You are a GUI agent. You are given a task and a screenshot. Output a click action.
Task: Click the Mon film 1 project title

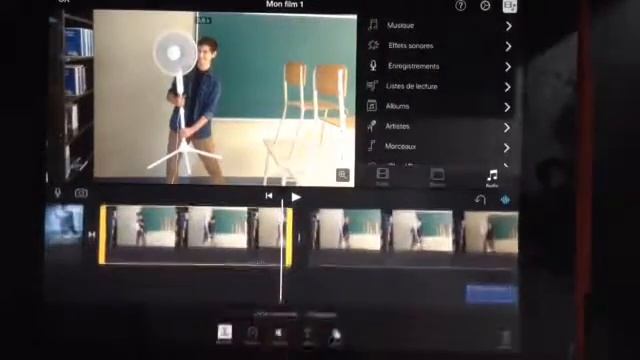tap(284, 4)
